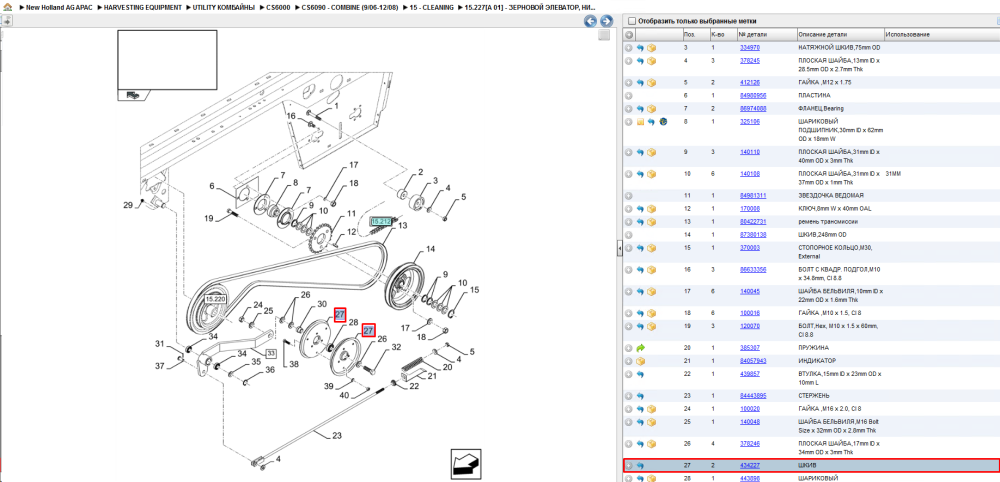The width and height of the screenshot is (1000, 482).
Task: Click 'Использование' column header
Action: (941, 34)
